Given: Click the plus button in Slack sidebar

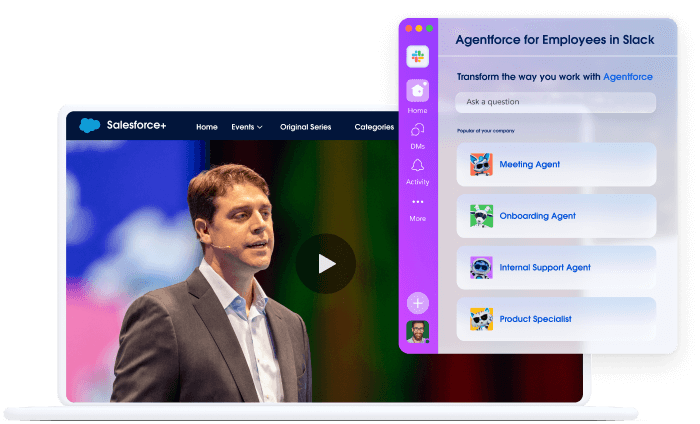Looking at the screenshot, I should click(x=417, y=303).
